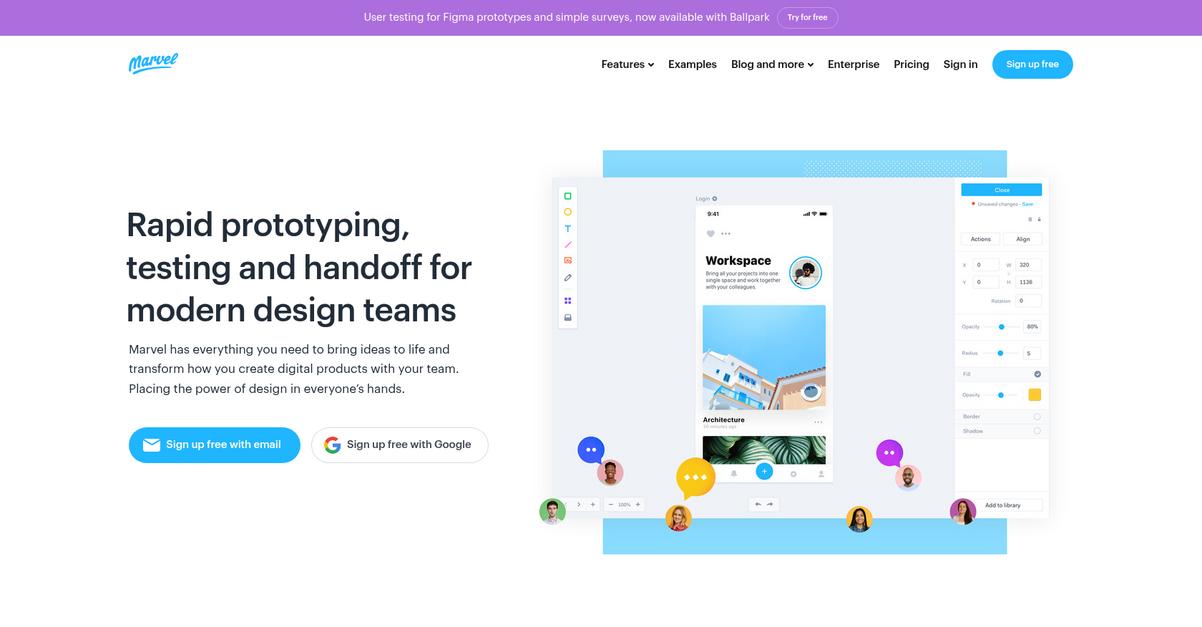Click Sign up free with Google
Image resolution: width=1202 pixels, height=627 pixels.
click(x=399, y=445)
